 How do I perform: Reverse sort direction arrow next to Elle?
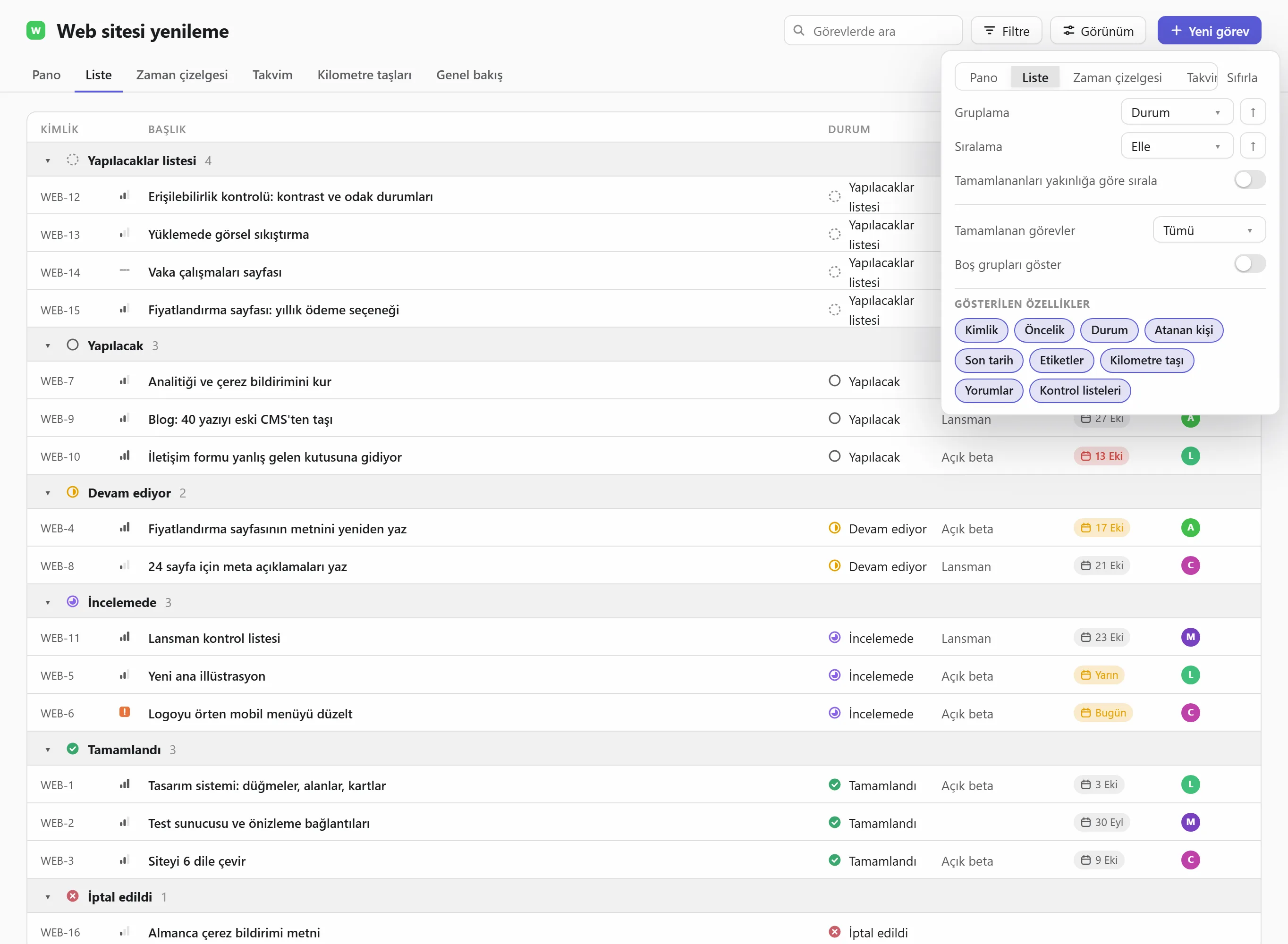1253,146
